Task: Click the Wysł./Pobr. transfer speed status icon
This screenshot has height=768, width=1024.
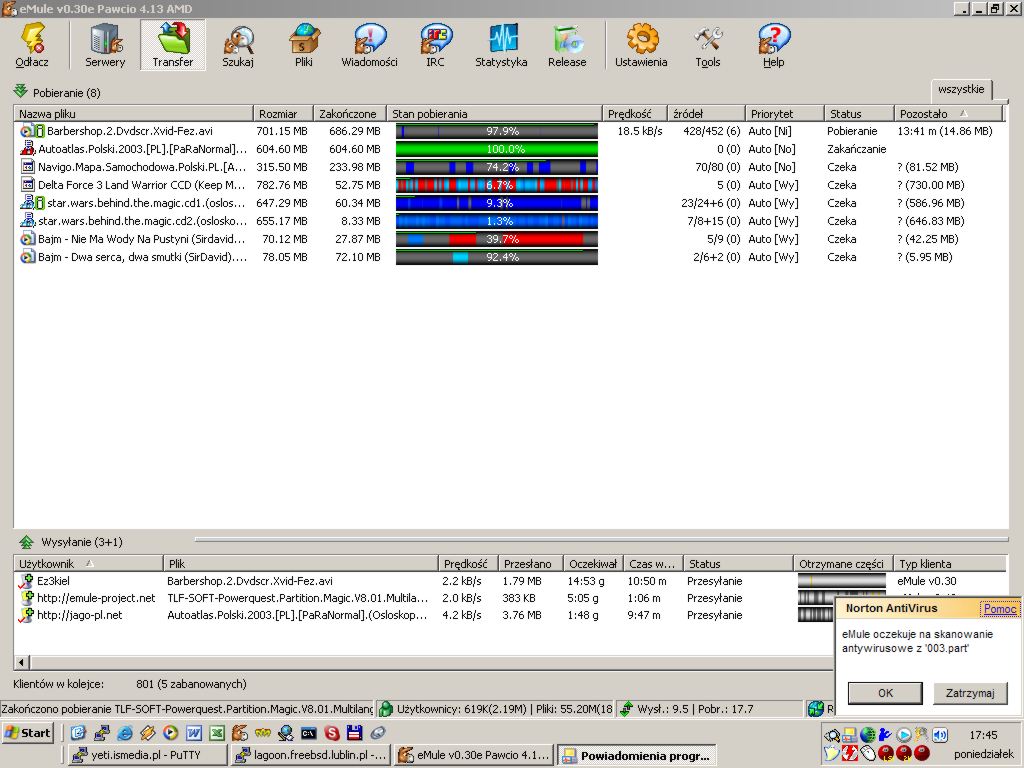Action: (626, 709)
